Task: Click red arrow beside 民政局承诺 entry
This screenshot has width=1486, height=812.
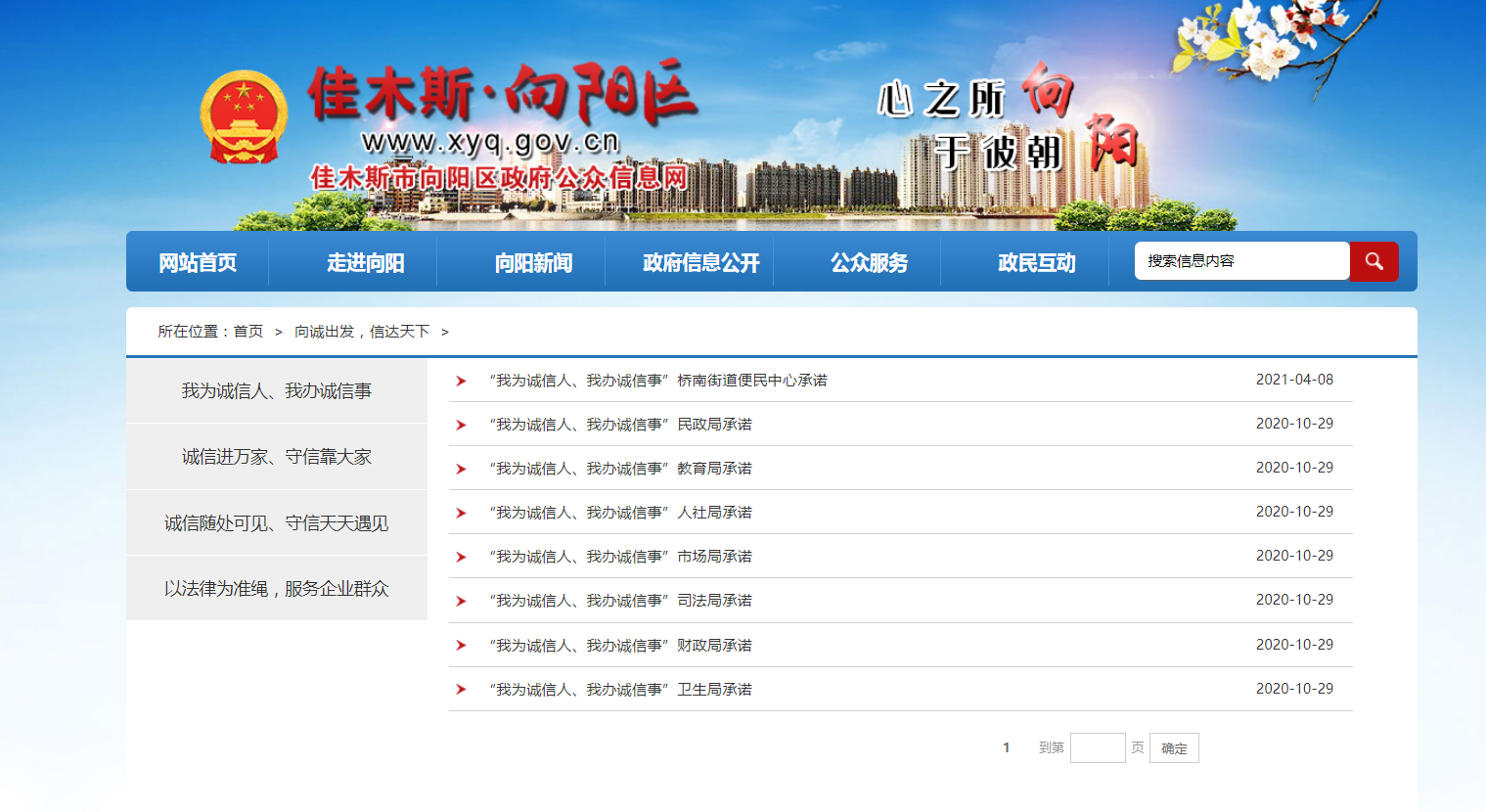Action: click(461, 425)
